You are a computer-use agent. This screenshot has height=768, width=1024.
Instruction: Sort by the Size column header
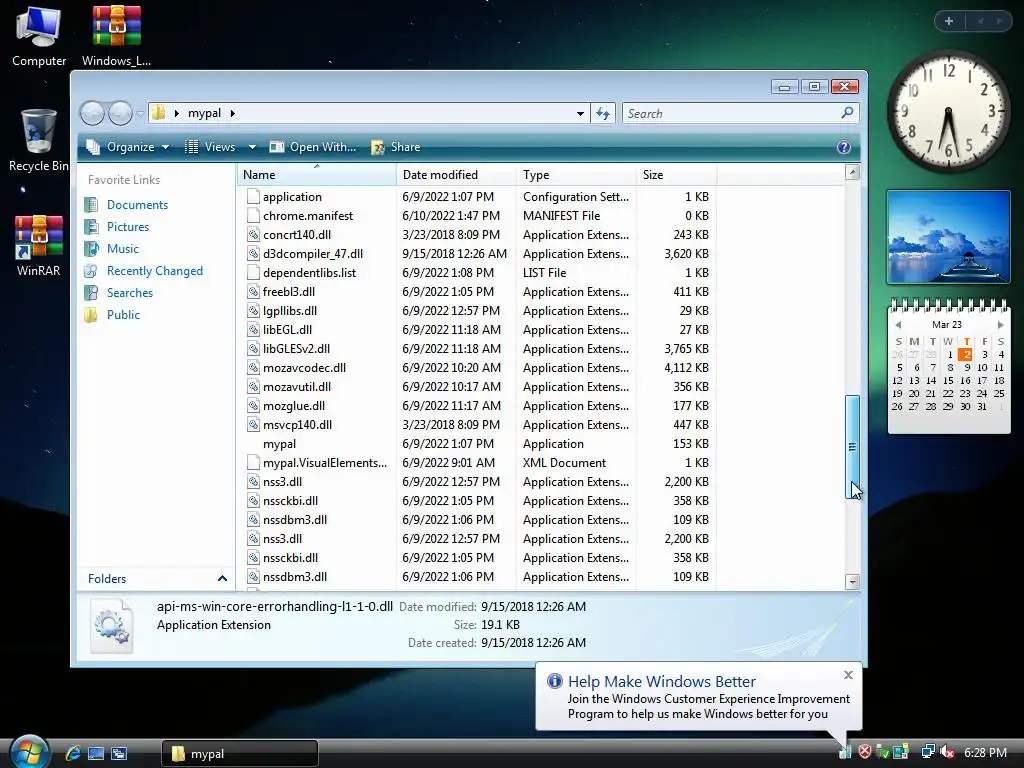tap(677, 174)
